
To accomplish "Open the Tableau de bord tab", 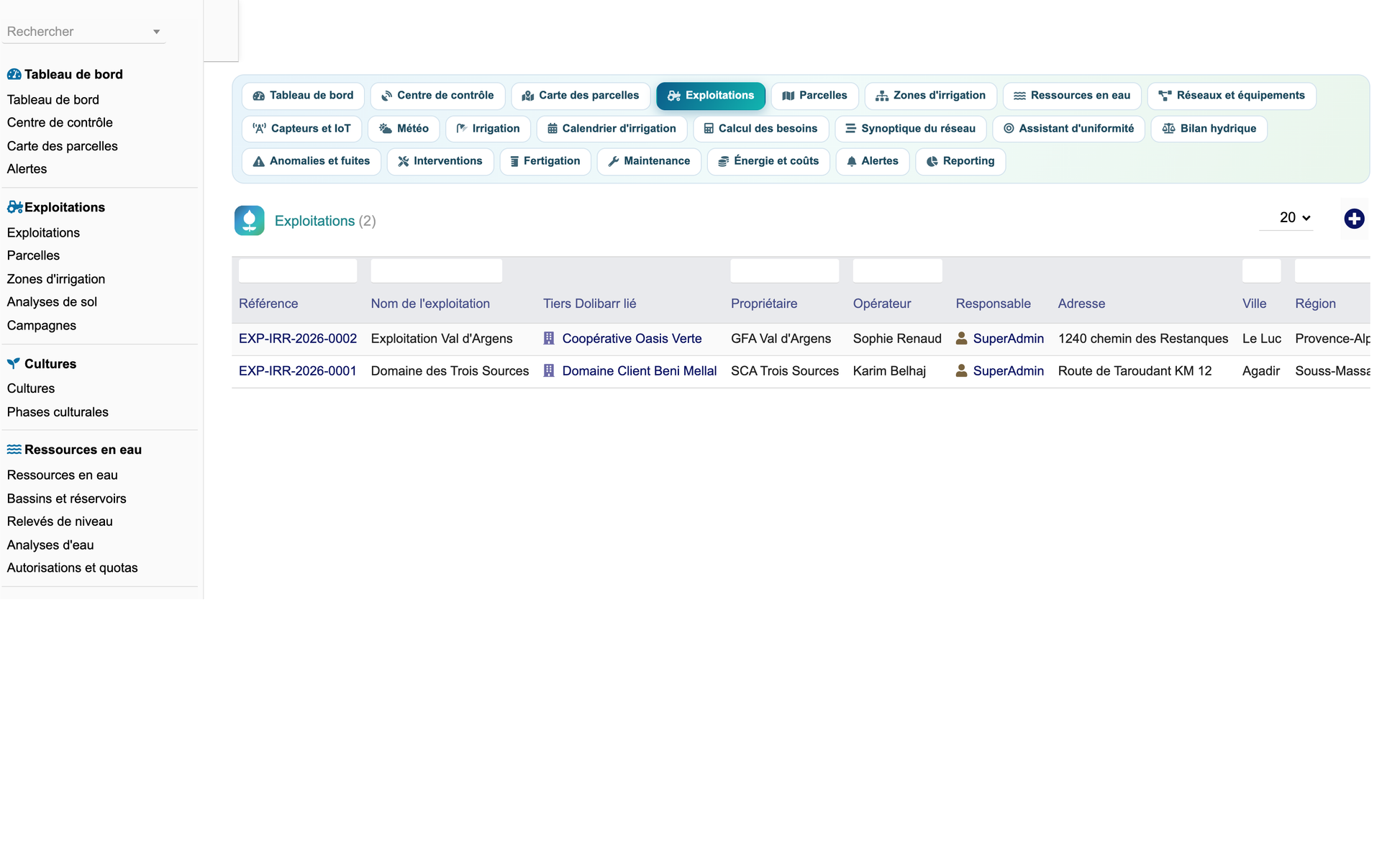I will [303, 96].
